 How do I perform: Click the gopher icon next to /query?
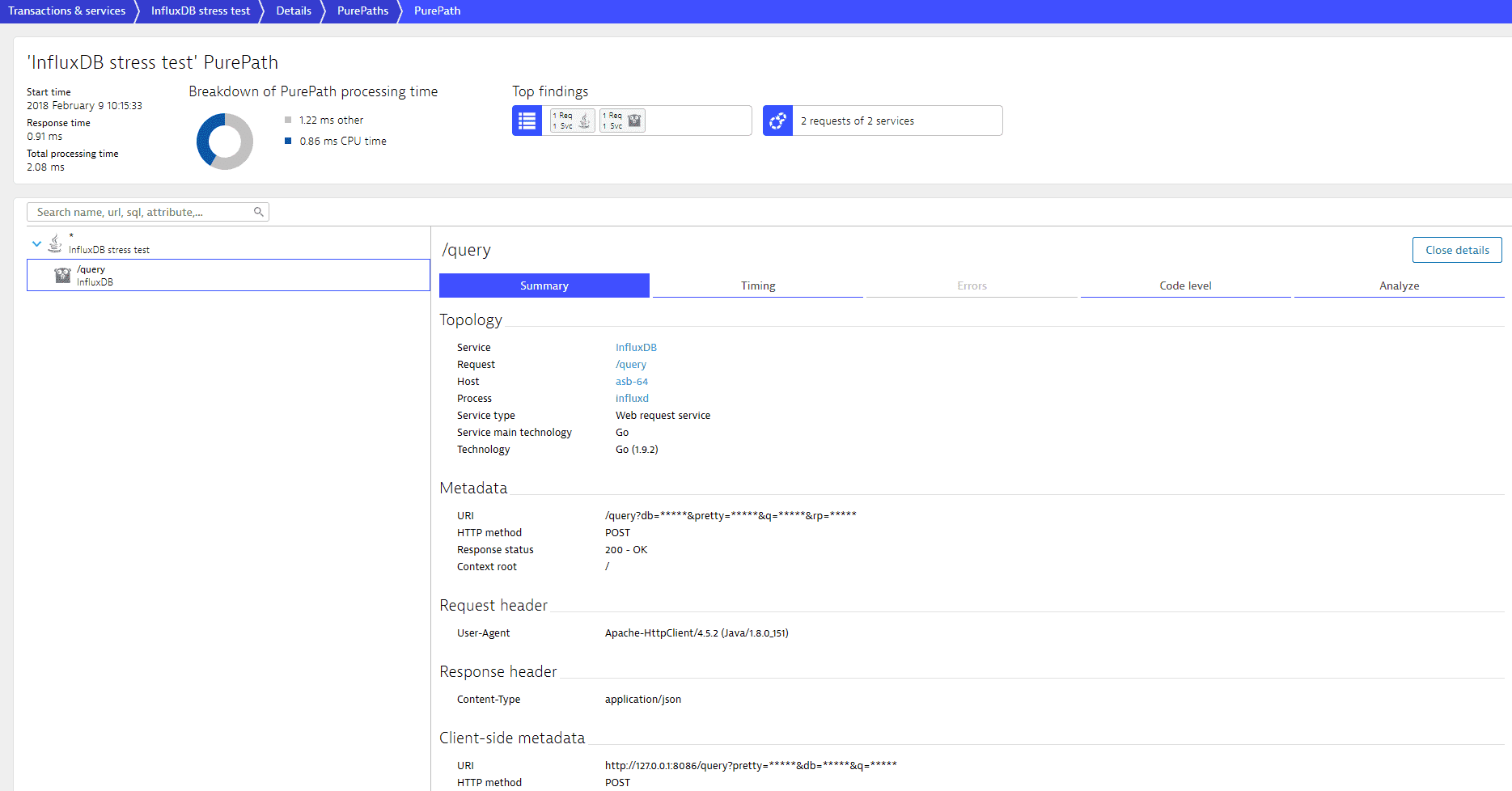(x=62, y=276)
